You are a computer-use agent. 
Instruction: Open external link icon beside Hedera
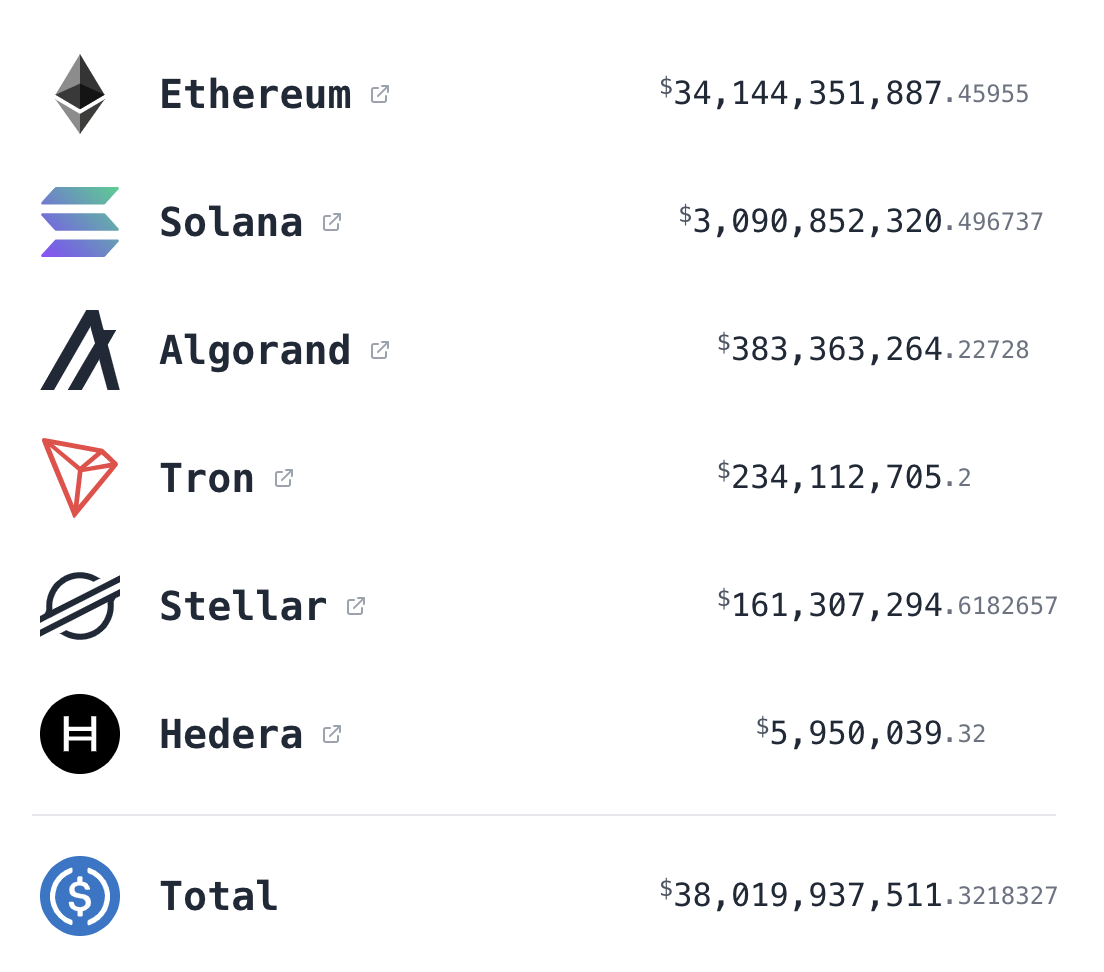coord(332,735)
